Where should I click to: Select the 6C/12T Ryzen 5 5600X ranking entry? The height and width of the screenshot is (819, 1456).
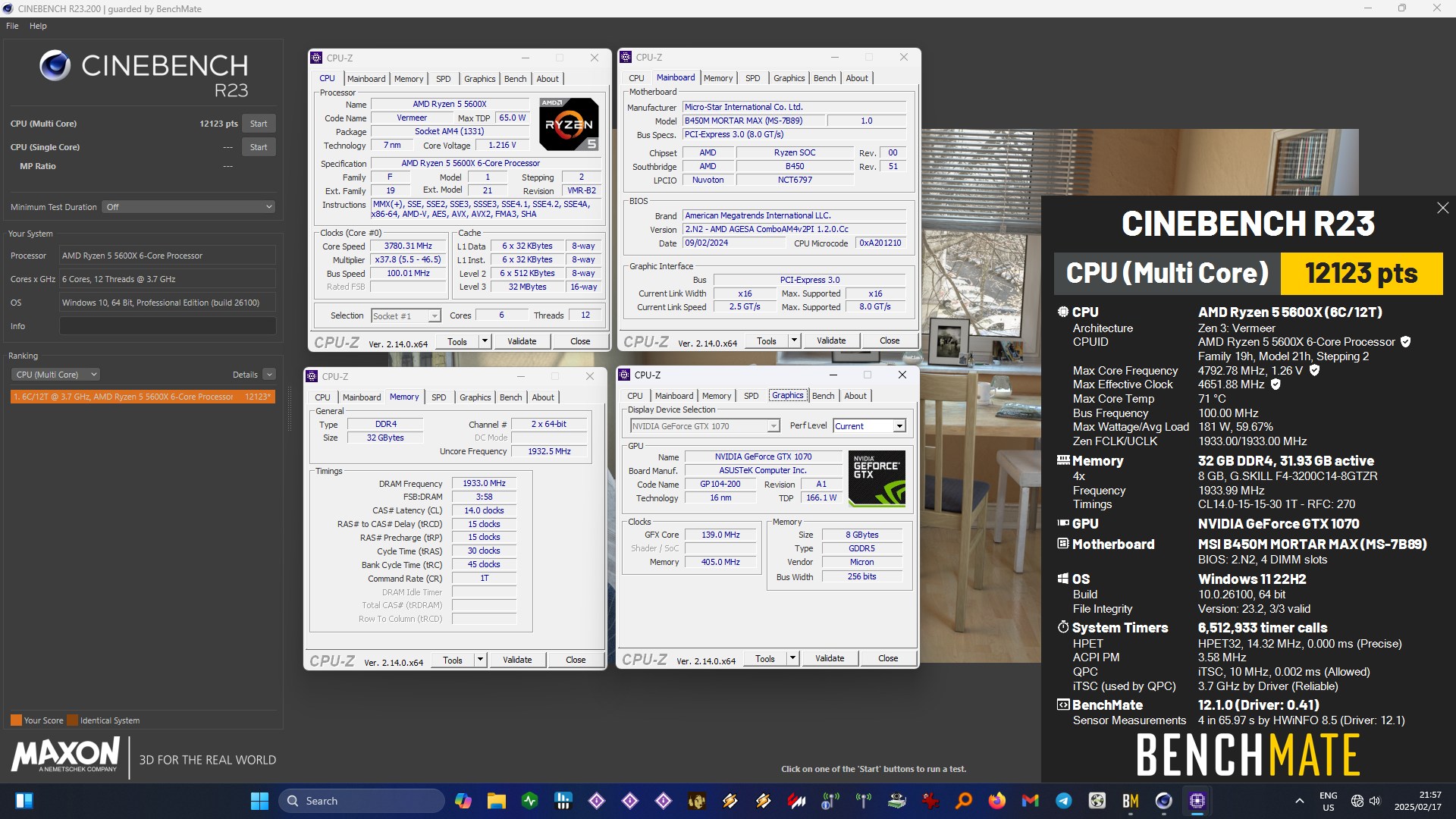[143, 397]
